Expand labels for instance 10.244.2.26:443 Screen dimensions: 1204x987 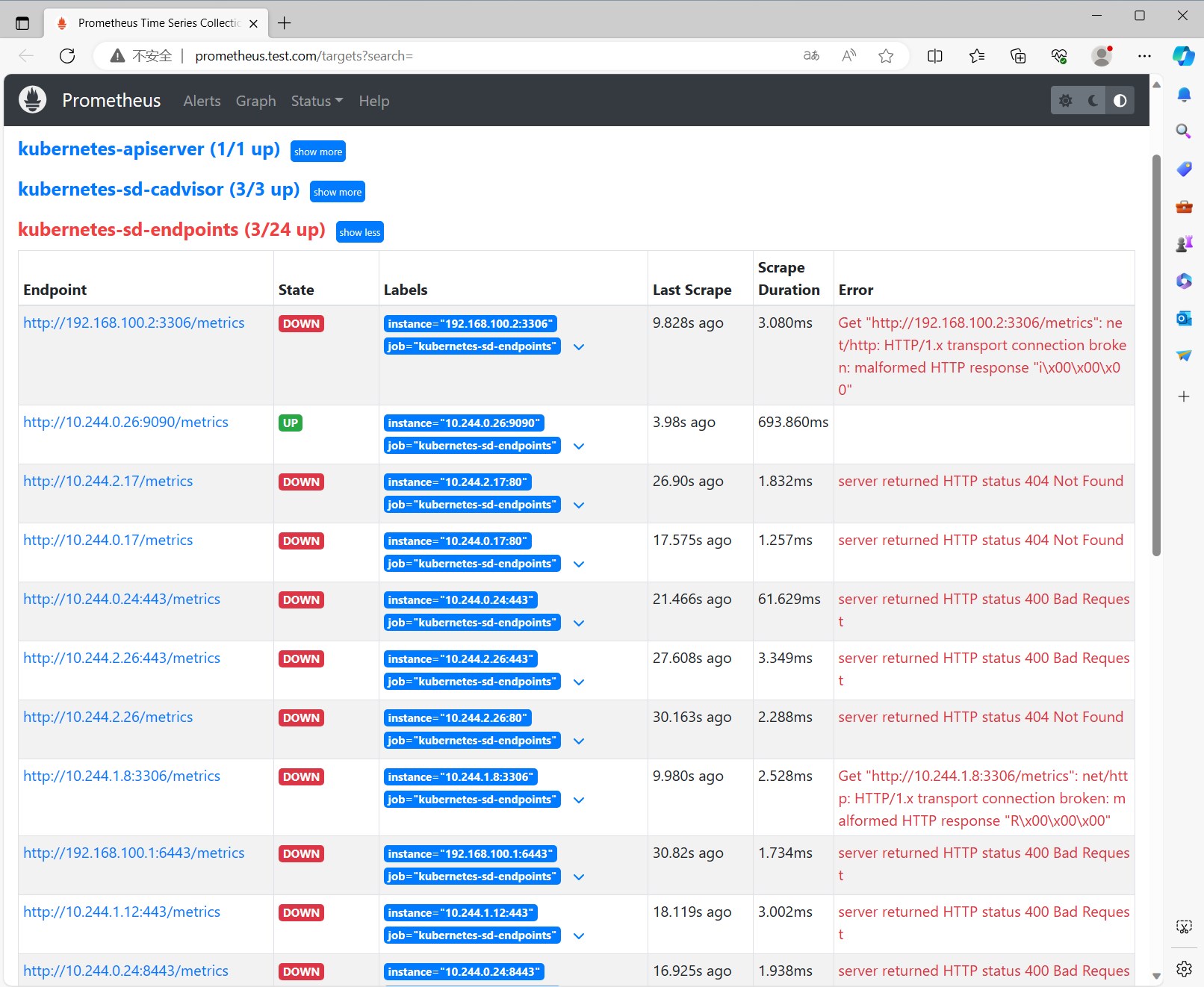tap(579, 682)
